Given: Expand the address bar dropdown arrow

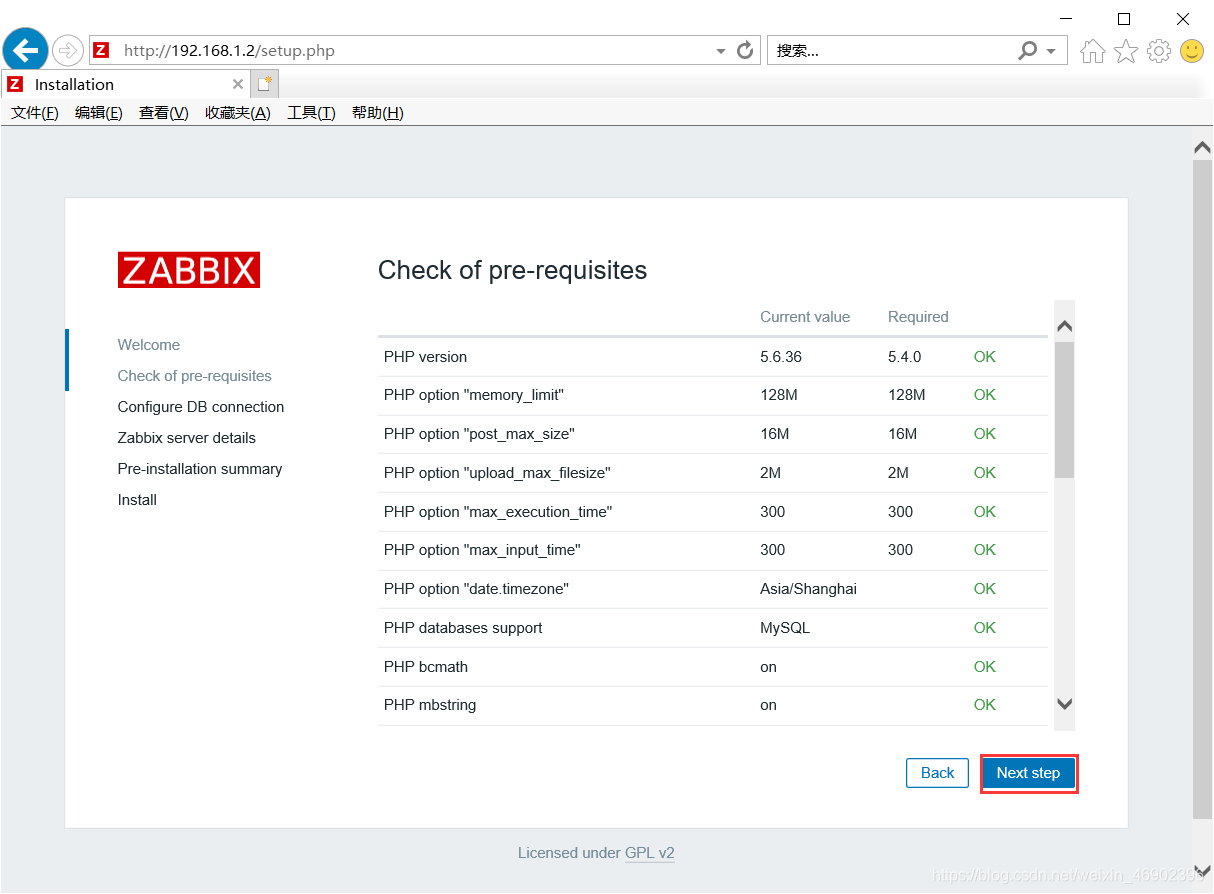Looking at the screenshot, I should pos(721,51).
